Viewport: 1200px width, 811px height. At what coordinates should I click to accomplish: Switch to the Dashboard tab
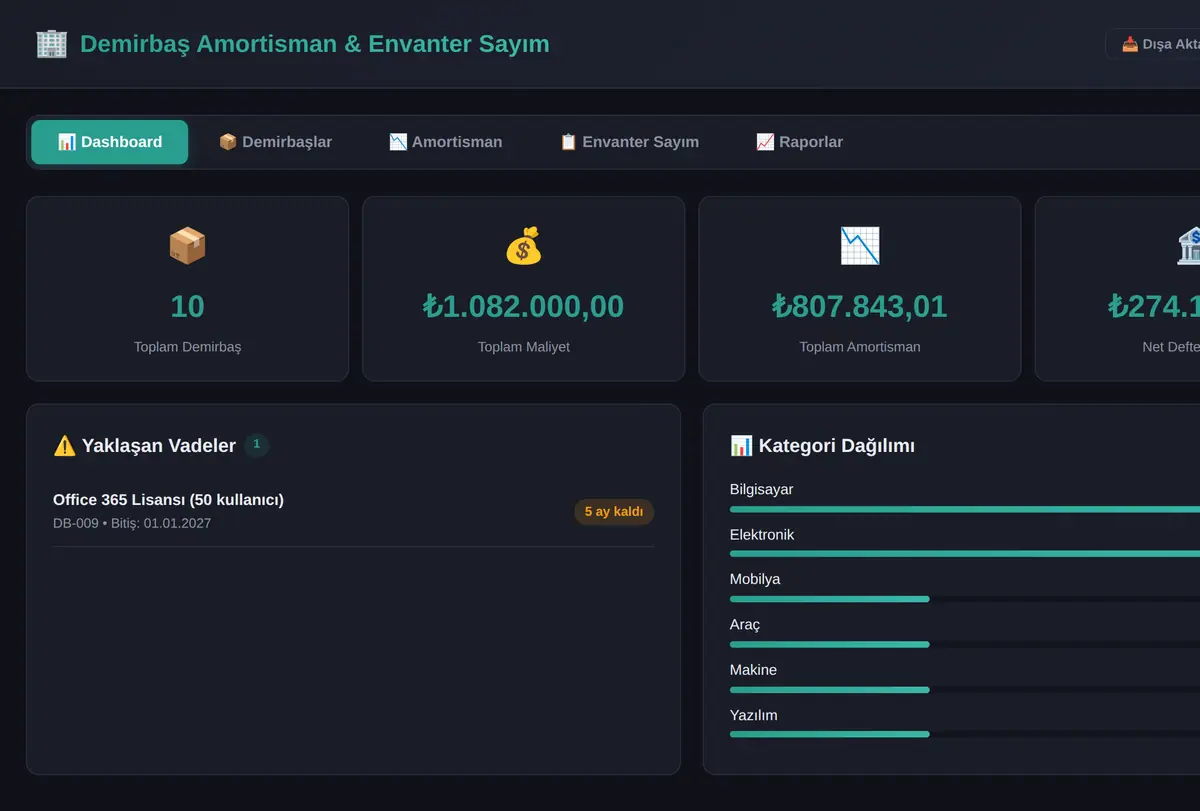[x=110, y=142]
